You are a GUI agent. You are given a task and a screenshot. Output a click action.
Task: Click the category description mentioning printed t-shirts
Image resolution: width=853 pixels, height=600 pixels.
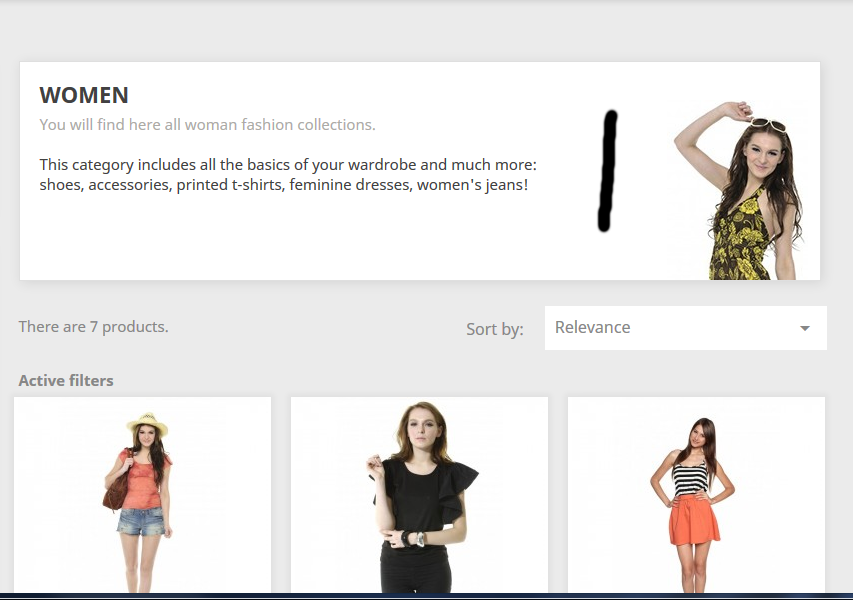(x=288, y=175)
